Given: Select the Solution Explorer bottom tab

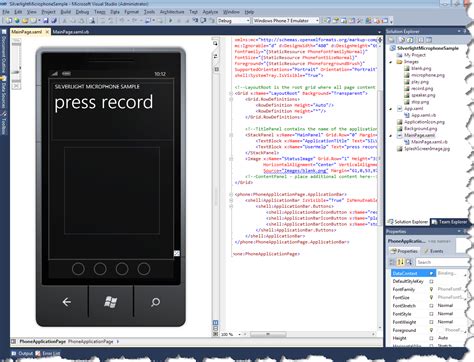Looking at the screenshot, I should (x=408, y=222).
